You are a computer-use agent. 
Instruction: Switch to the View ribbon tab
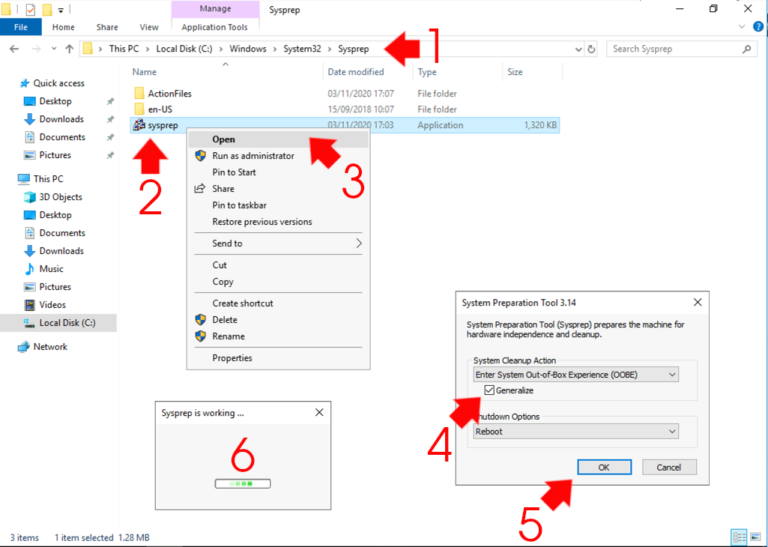tap(149, 27)
